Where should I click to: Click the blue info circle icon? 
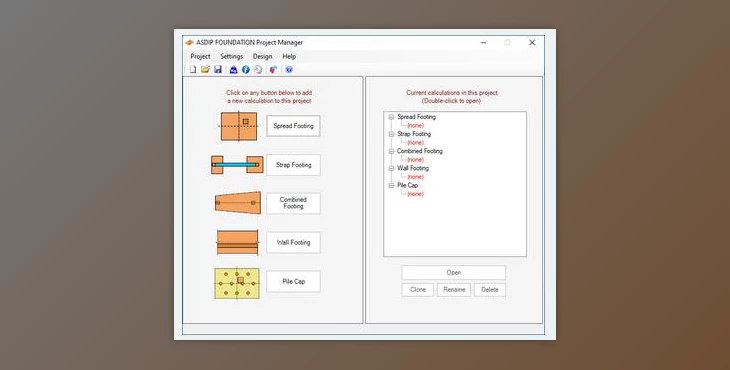point(246,69)
